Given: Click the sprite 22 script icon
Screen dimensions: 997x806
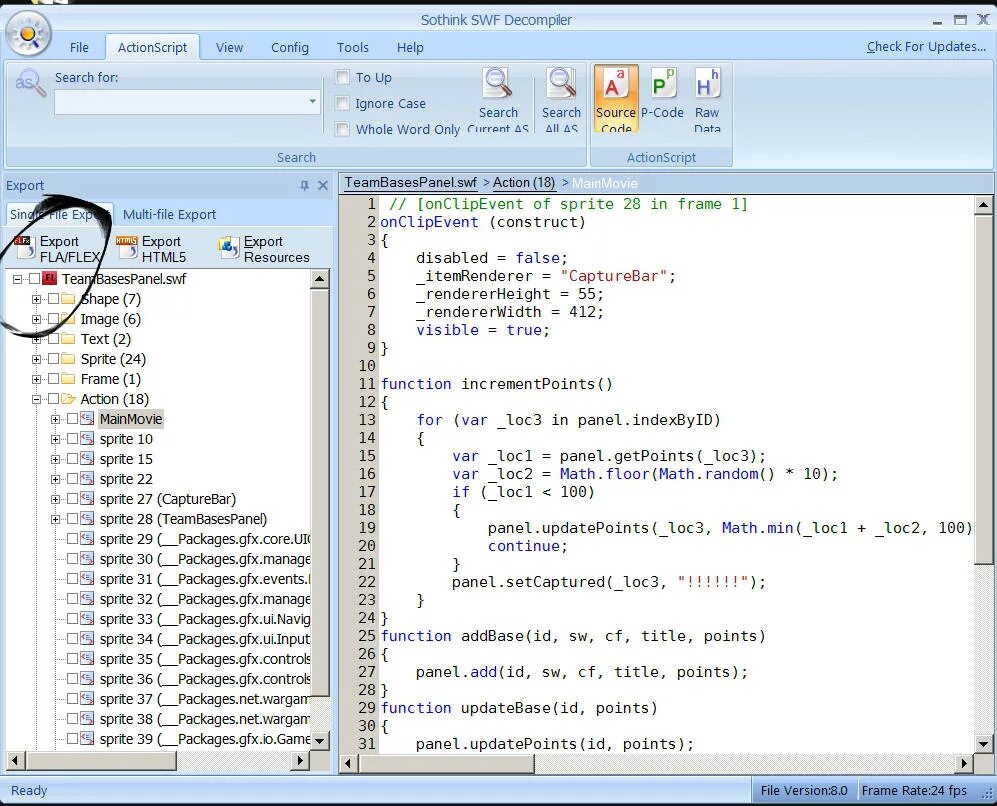Looking at the screenshot, I should tap(88, 479).
